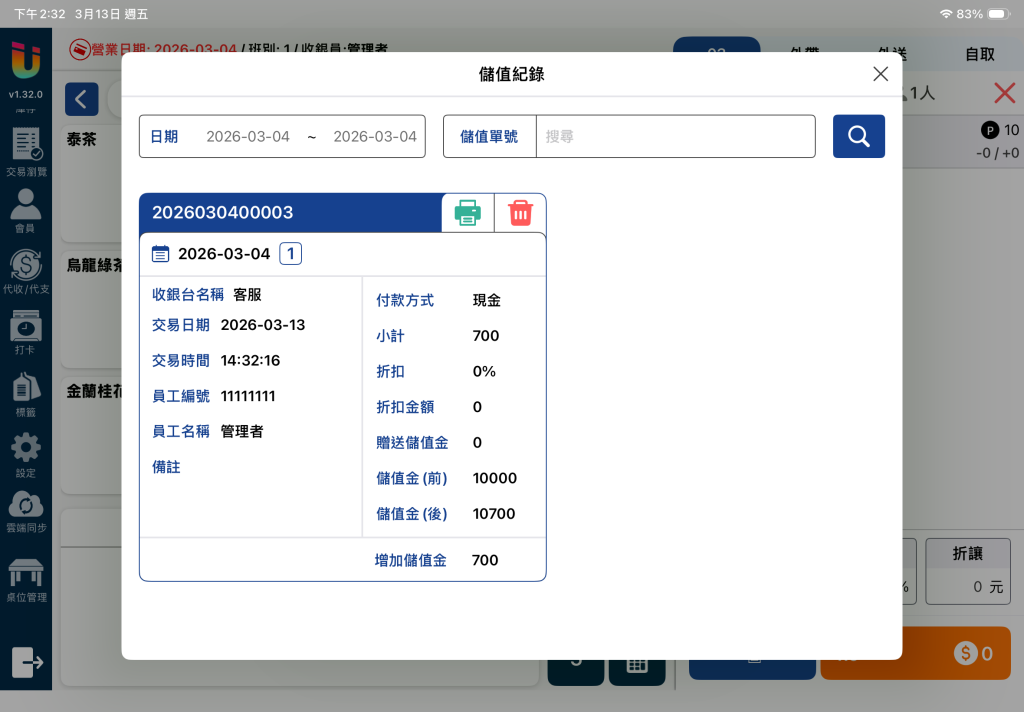Click the red X cancel icon
This screenshot has height=712, width=1024.
1004,94
